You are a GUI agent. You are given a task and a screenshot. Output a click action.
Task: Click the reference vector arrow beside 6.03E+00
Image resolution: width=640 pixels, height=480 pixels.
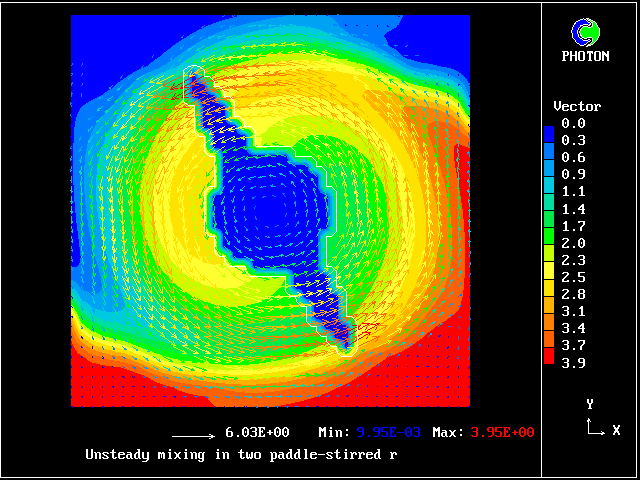click(193, 436)
